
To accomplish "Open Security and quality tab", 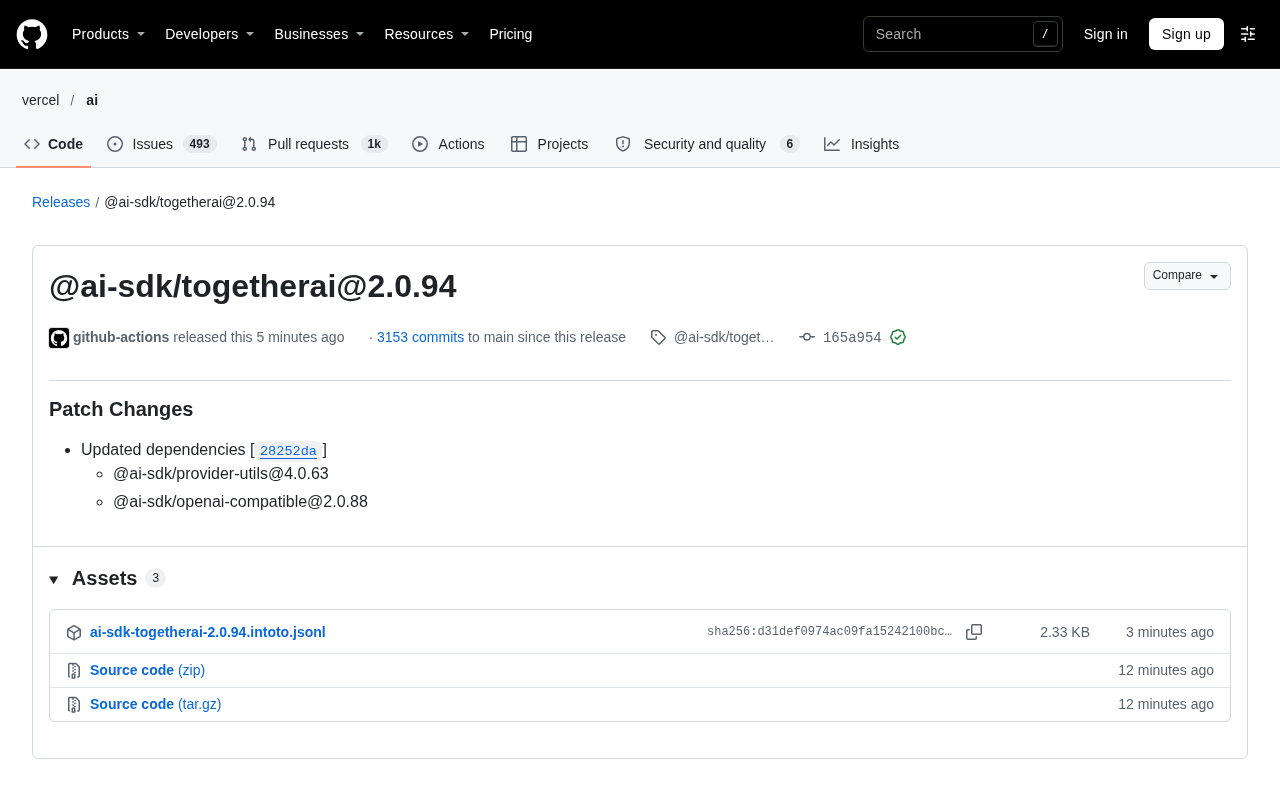I will [x=707, y=144].
